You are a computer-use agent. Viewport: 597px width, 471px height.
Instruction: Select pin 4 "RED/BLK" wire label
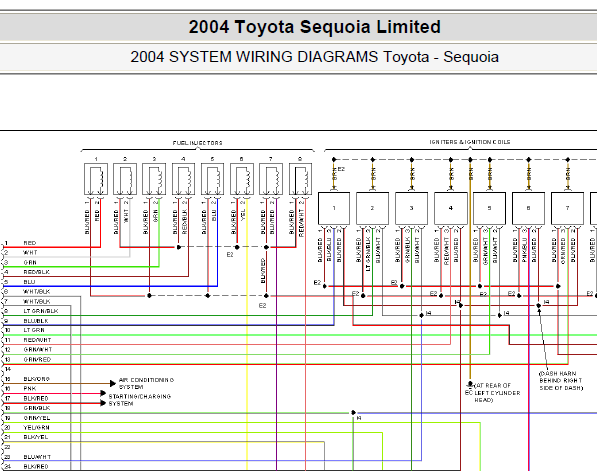pyautogui.click(x=37, y=272)
